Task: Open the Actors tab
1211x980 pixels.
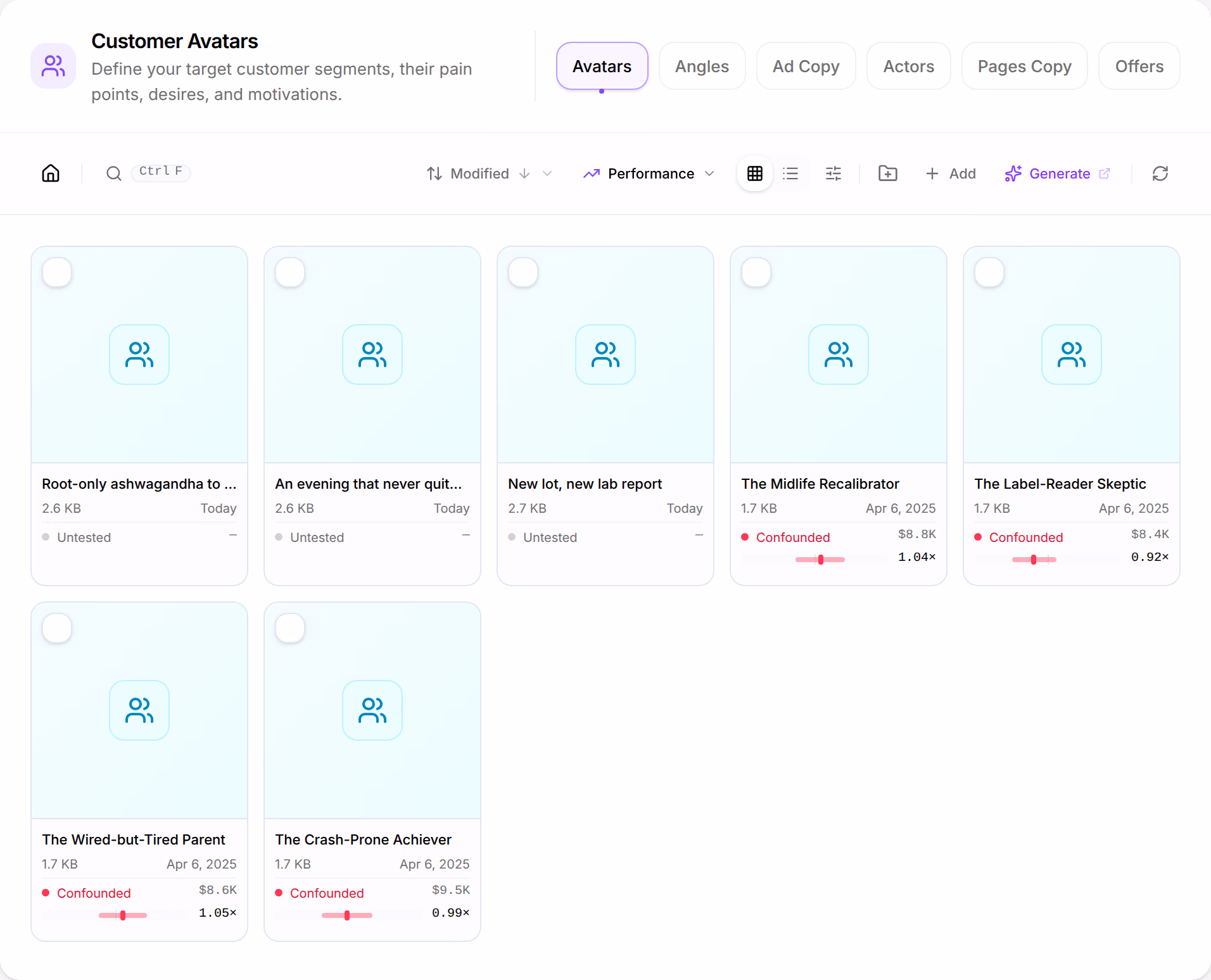Action: pyautogui.click(x=909, y=66)
